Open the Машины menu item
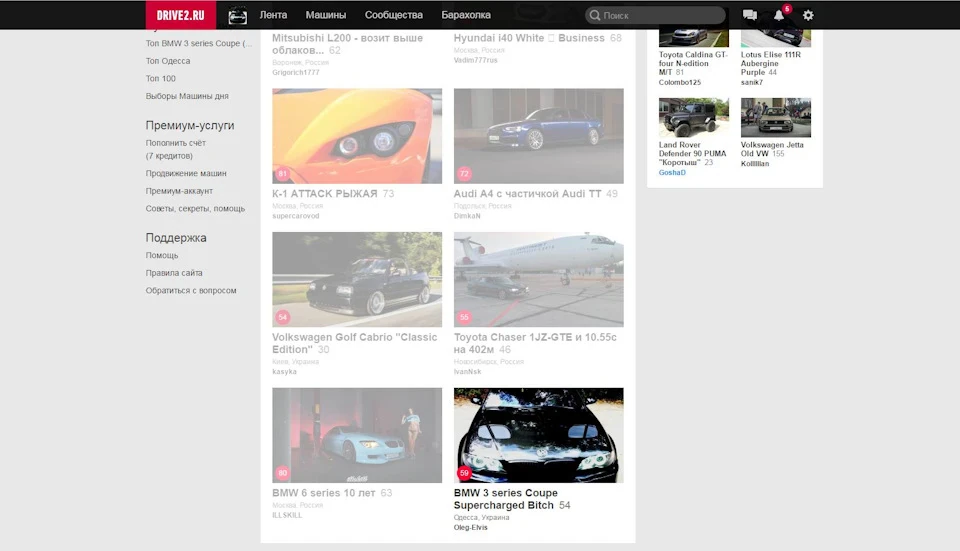960x551 pixels. [x=326, y=15]
